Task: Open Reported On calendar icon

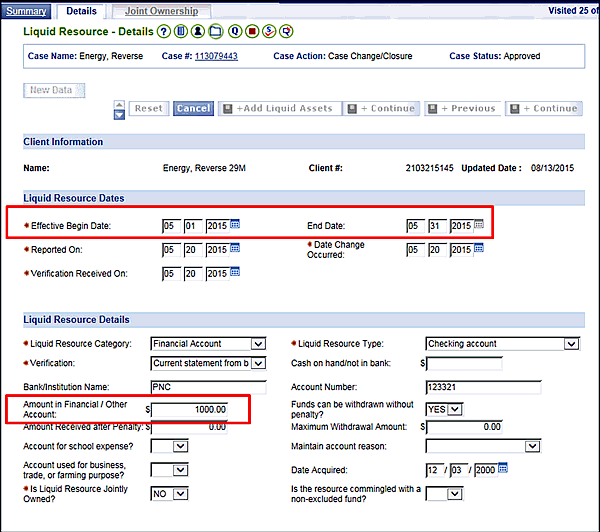Action: (236, 248)
